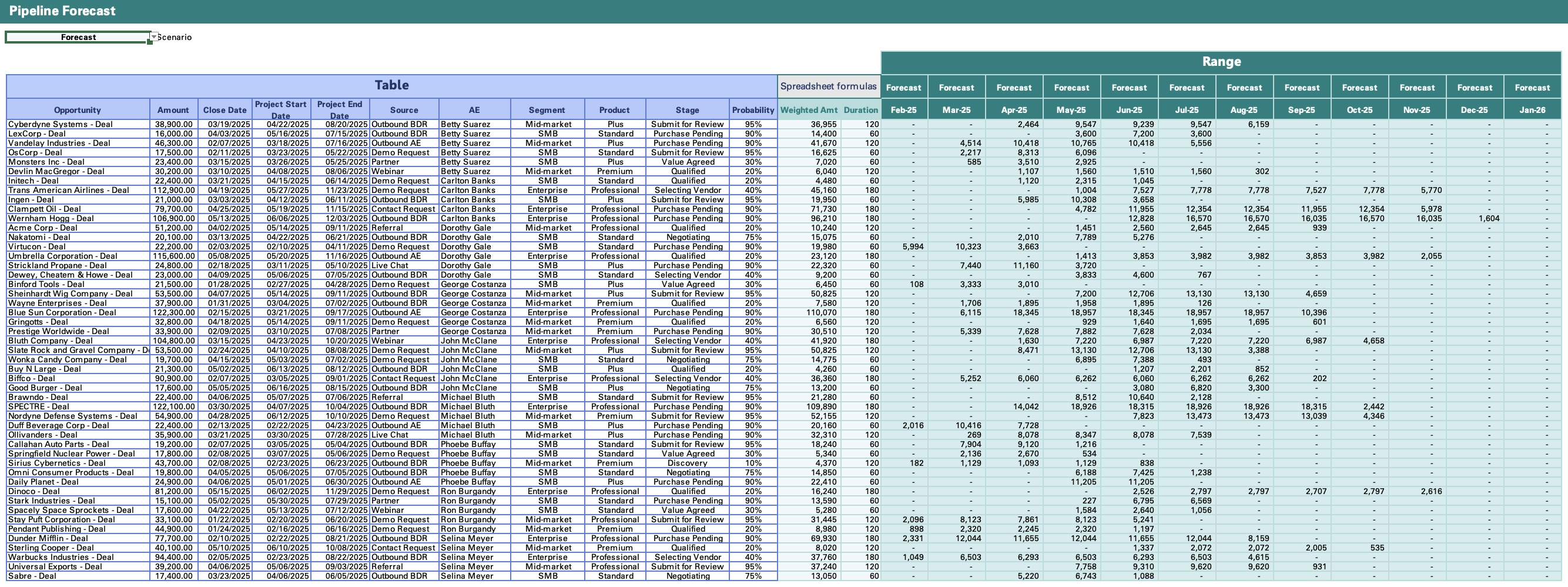
Task: Click Live Chat source in Strickland Propane row
Action: pyautogui.click(x=404, y=265)
